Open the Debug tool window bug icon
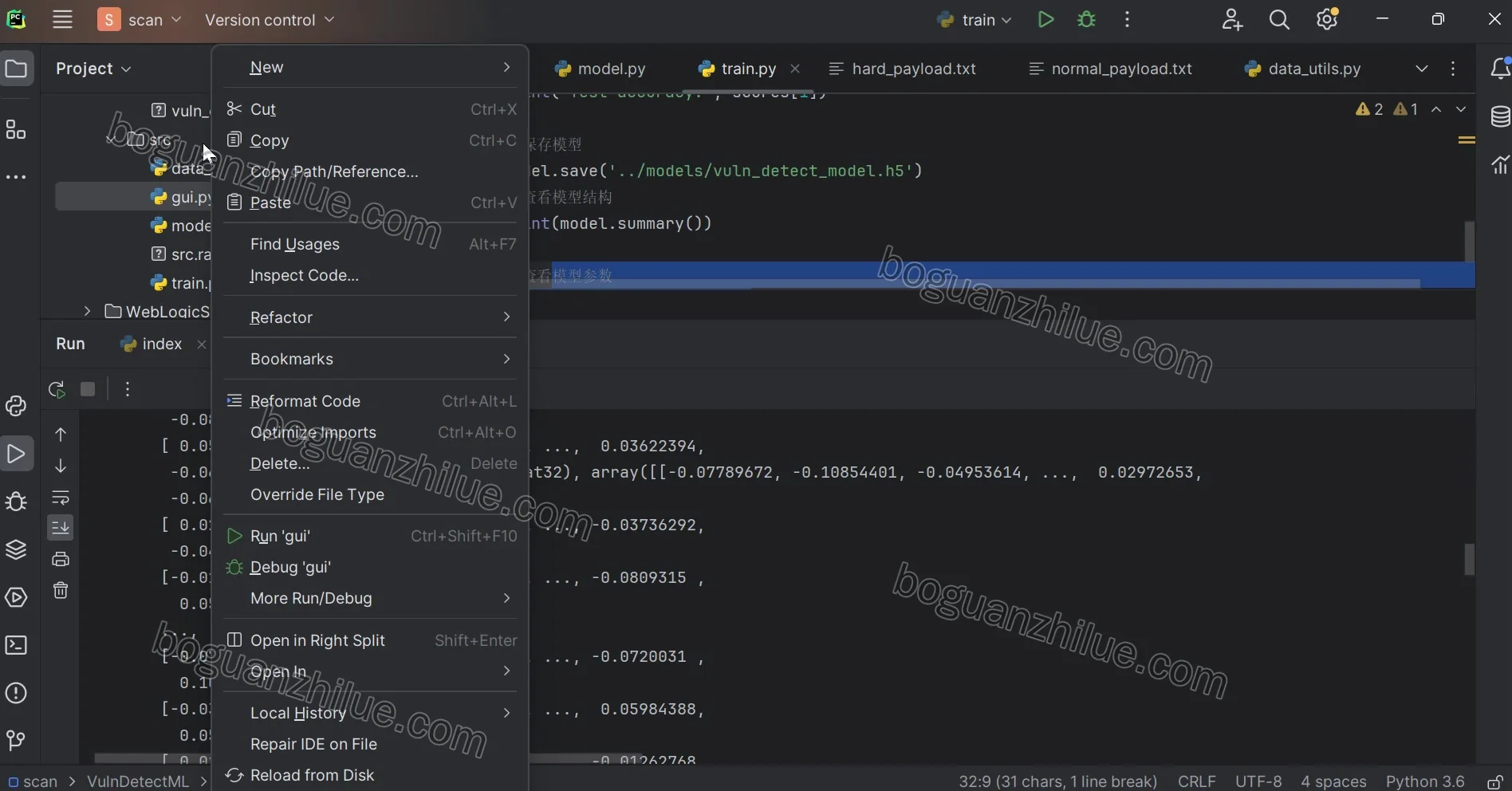This screenshot has width=1512, height=791. click(16, 502)
